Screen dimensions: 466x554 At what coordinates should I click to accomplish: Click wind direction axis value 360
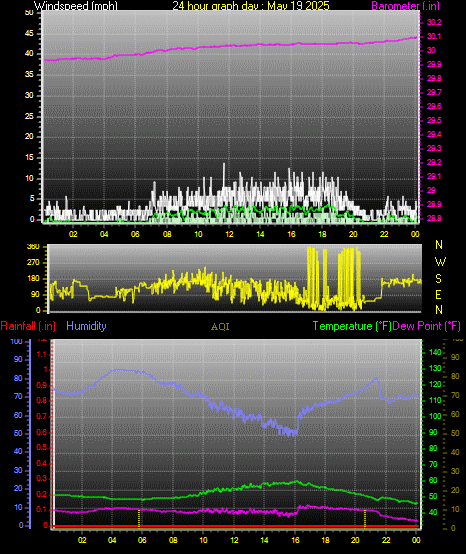click(x=33, y=247)
